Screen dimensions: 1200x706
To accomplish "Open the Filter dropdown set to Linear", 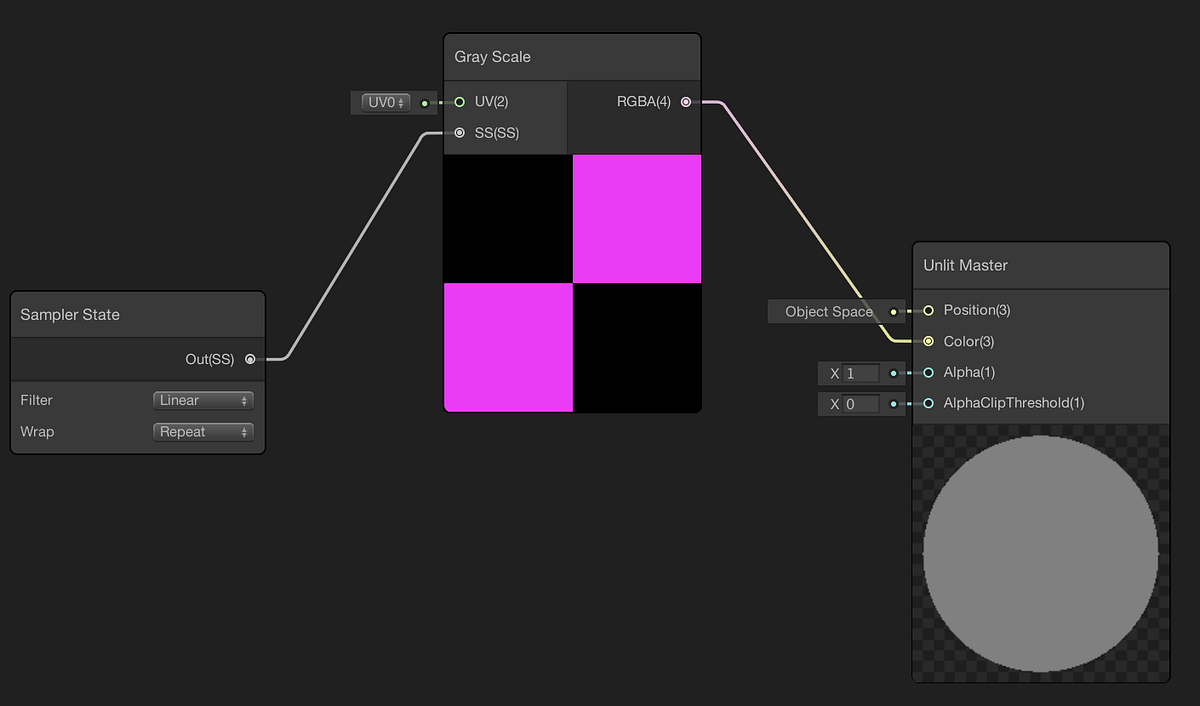I will tap(203, 399).
